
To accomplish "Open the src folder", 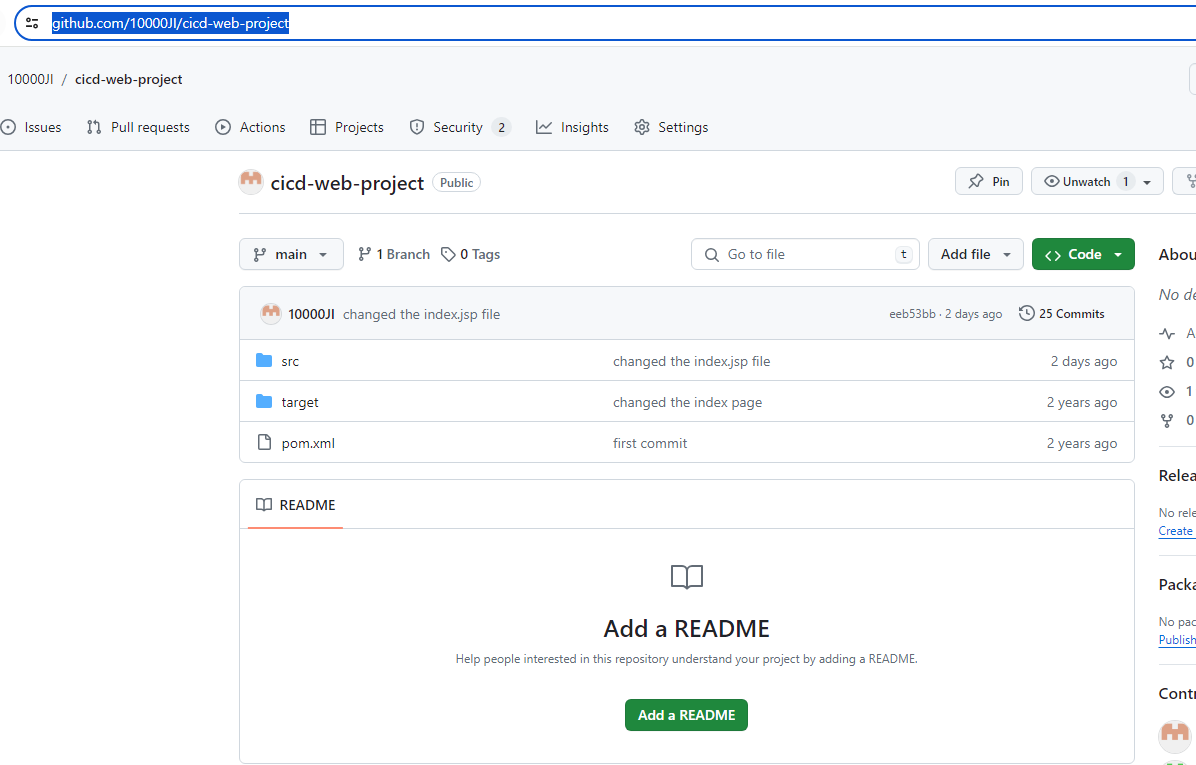I will tap(290, 362).
